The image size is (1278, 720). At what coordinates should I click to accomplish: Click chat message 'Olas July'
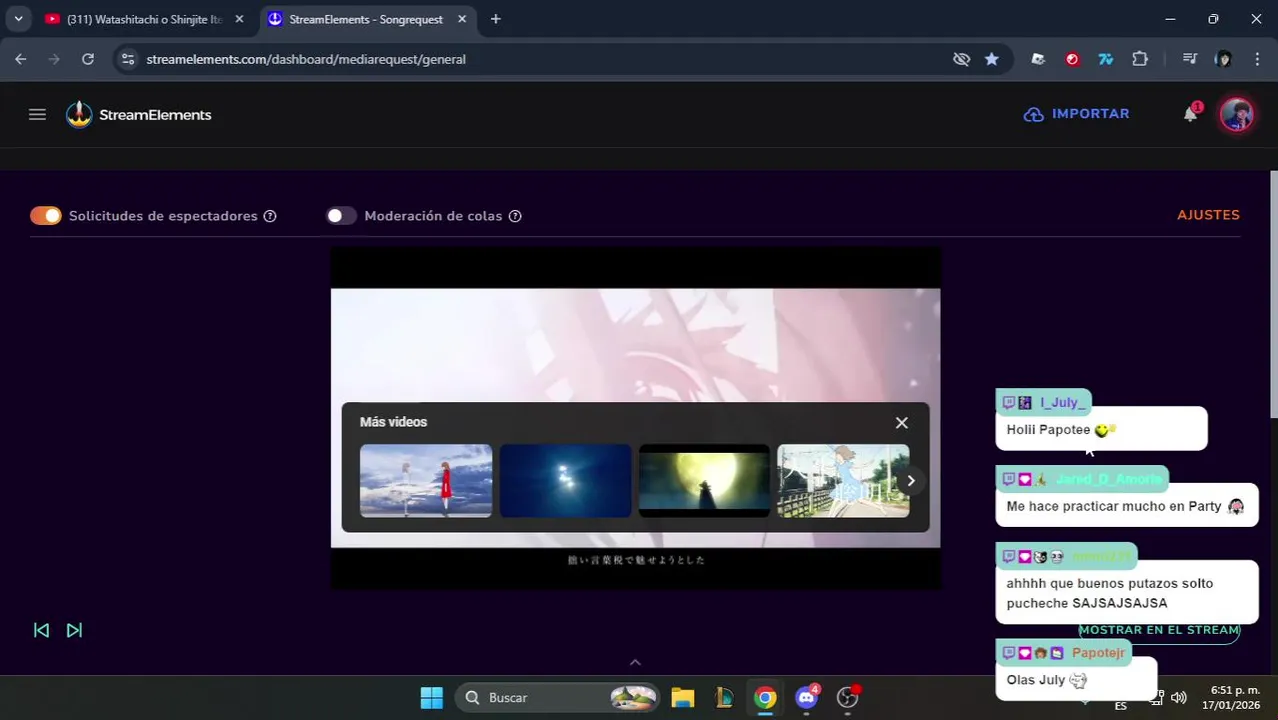[x=1075, y=680]
